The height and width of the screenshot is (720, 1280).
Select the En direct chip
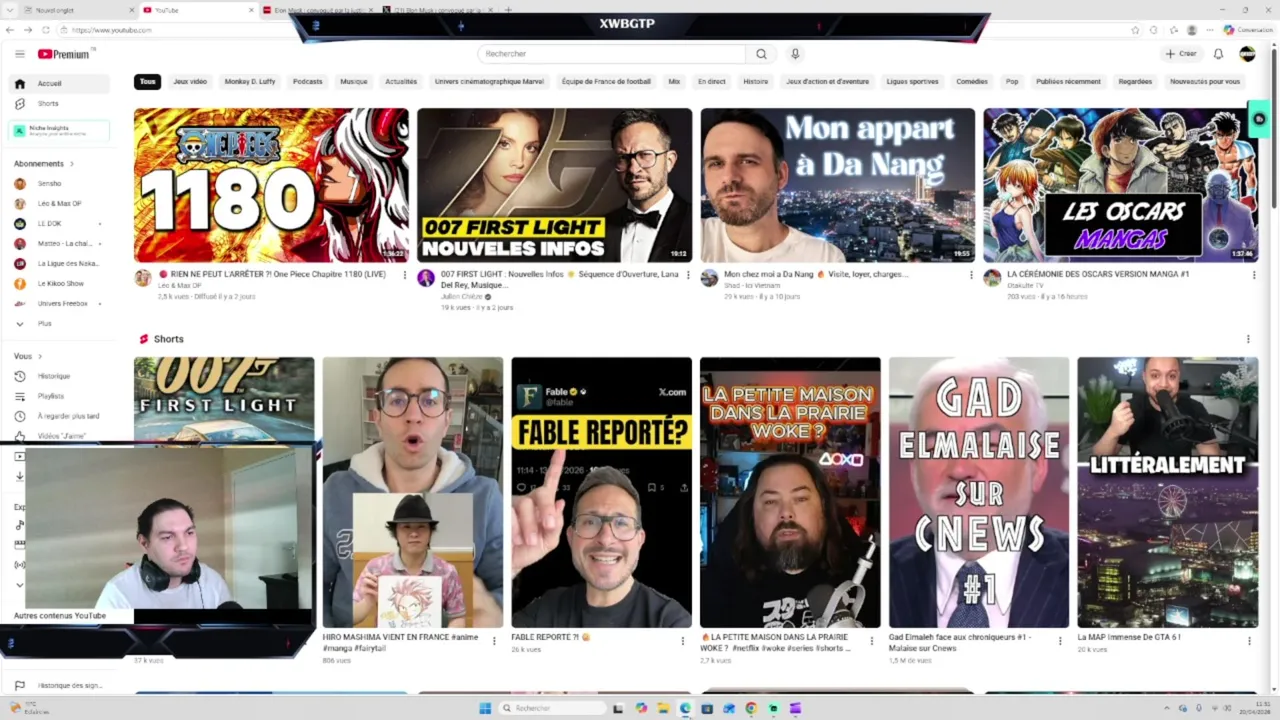(x=712, y=82)
